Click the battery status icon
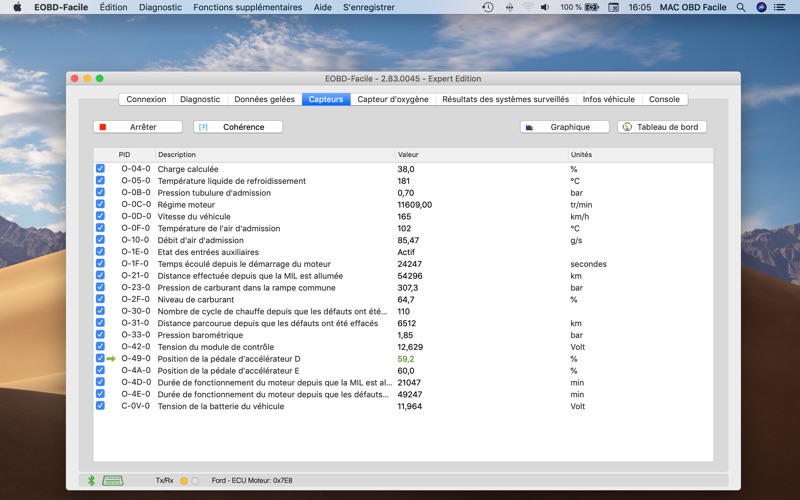 pos(592,7)
